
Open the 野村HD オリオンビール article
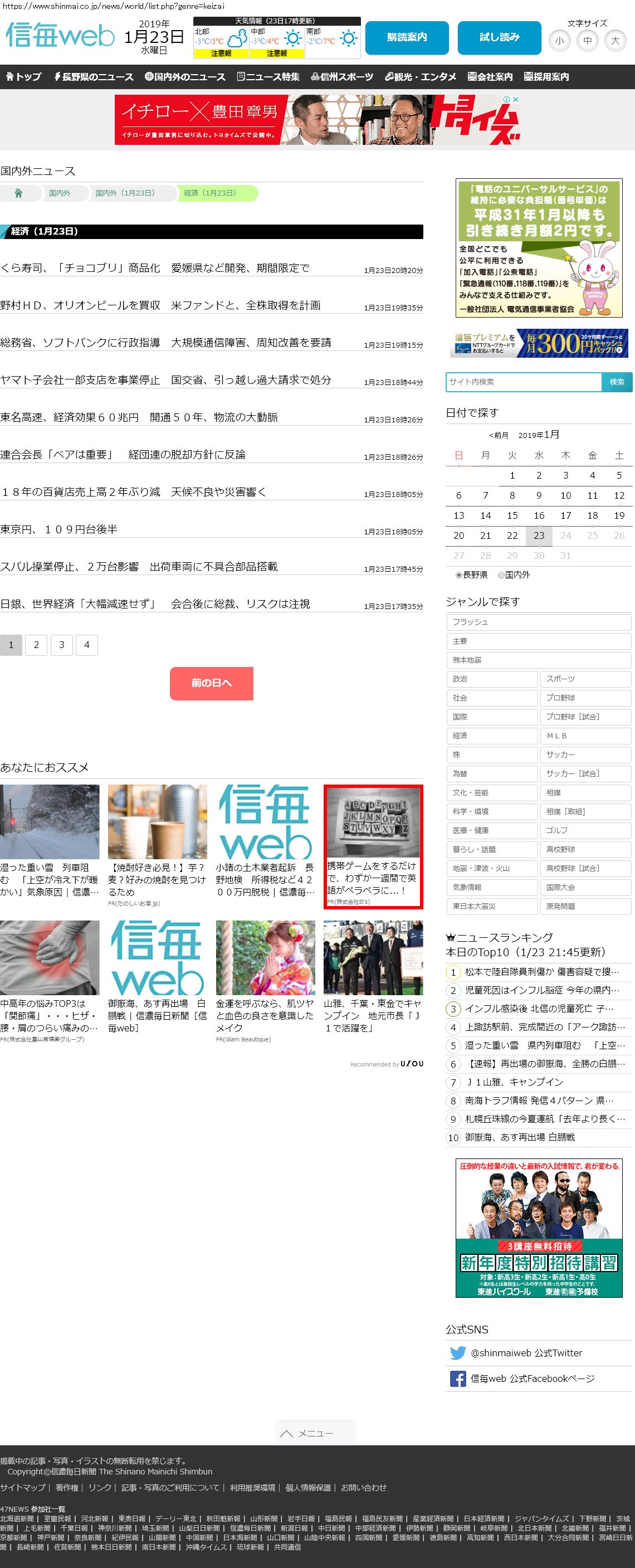pos(160,305)
